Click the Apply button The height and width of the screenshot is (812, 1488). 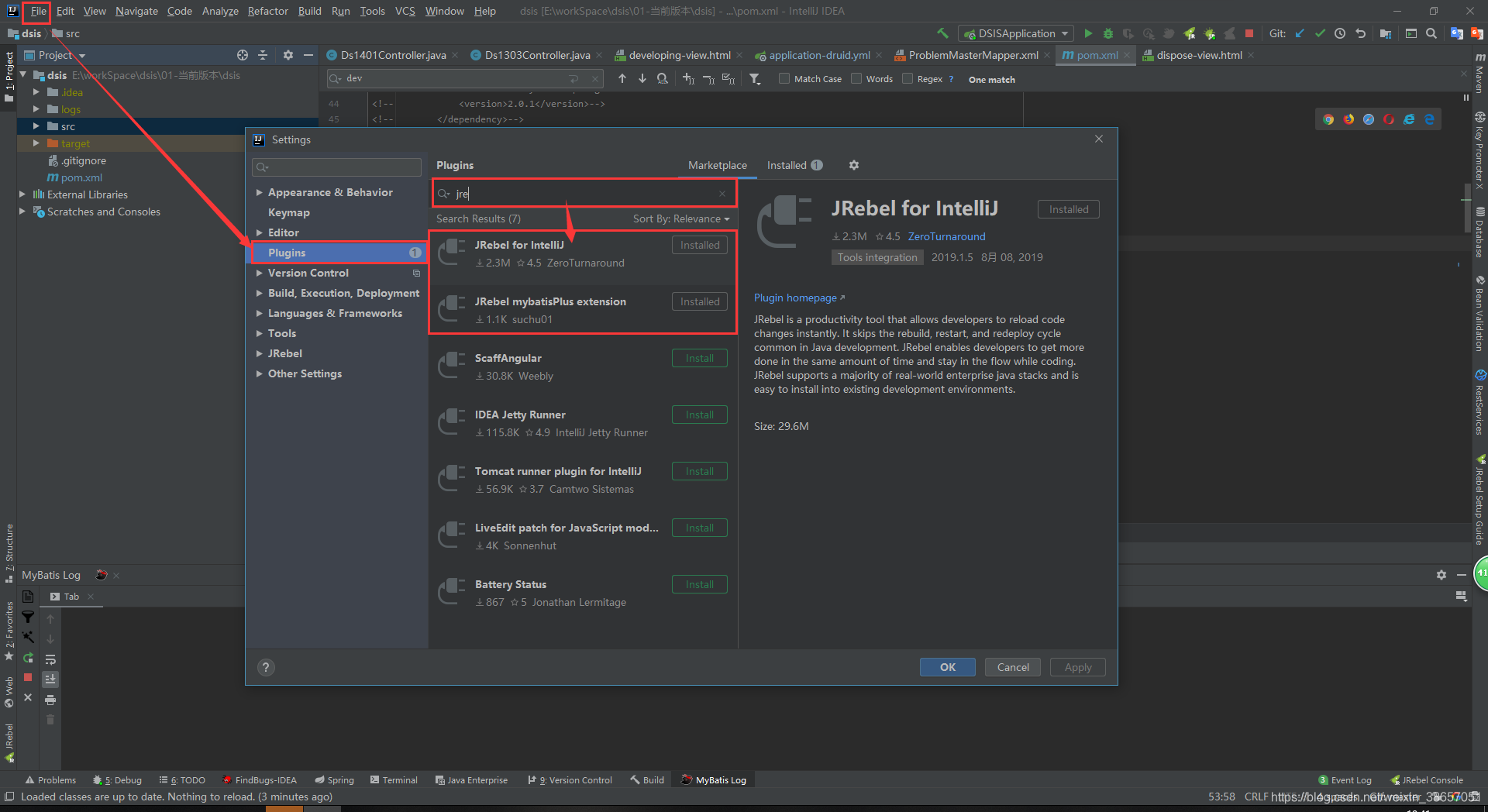point(1077,667)
